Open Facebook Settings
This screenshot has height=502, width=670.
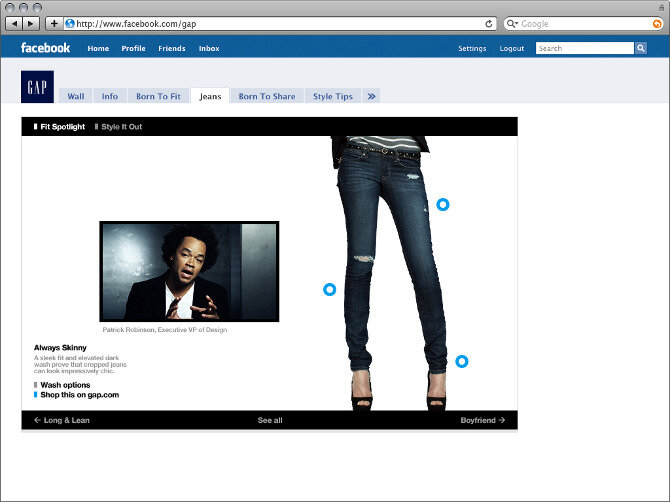coord(472,48)
